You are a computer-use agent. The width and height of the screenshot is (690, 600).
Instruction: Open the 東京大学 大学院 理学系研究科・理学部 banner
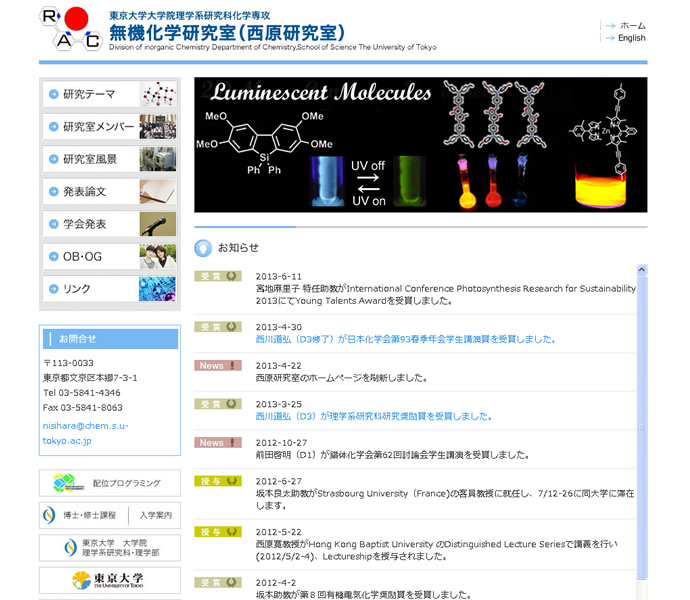pyautogui.click(x=110, y=548)
